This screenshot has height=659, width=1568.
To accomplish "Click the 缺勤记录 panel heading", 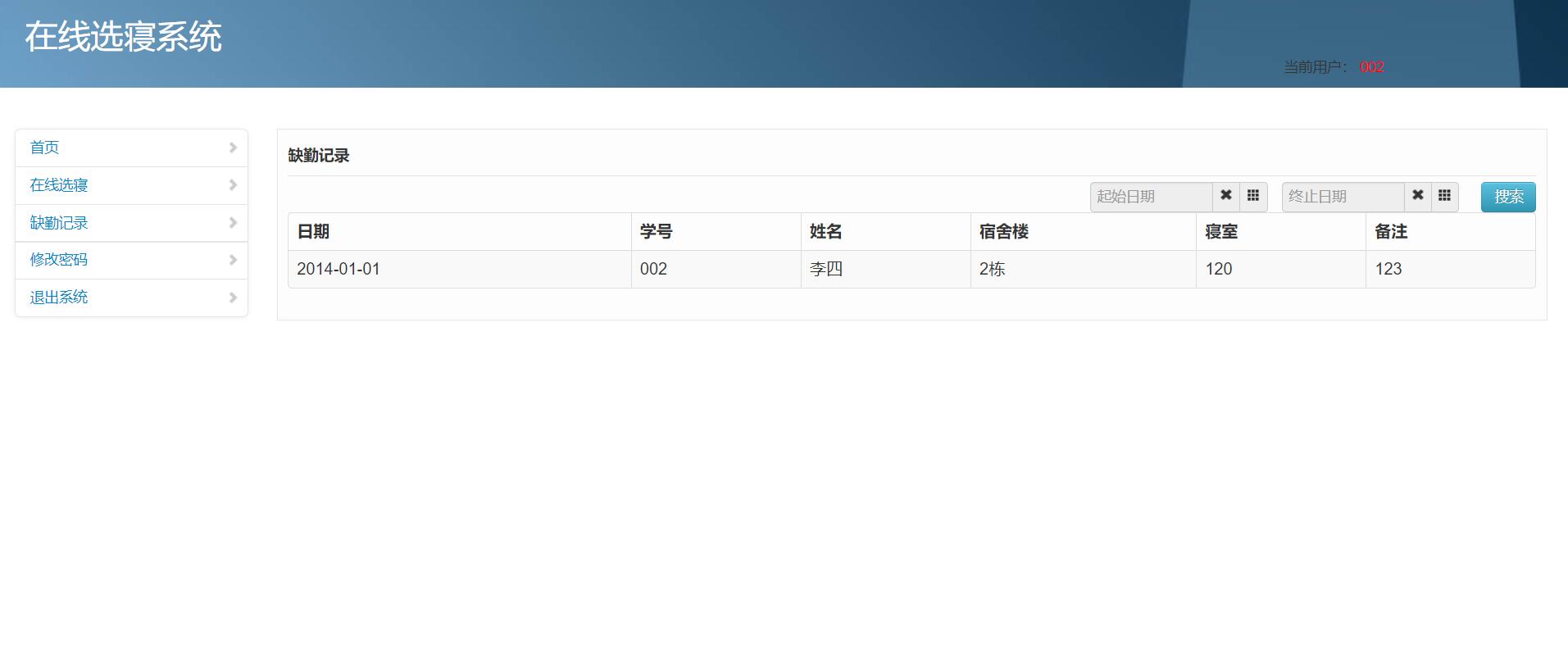I will 319,156.
